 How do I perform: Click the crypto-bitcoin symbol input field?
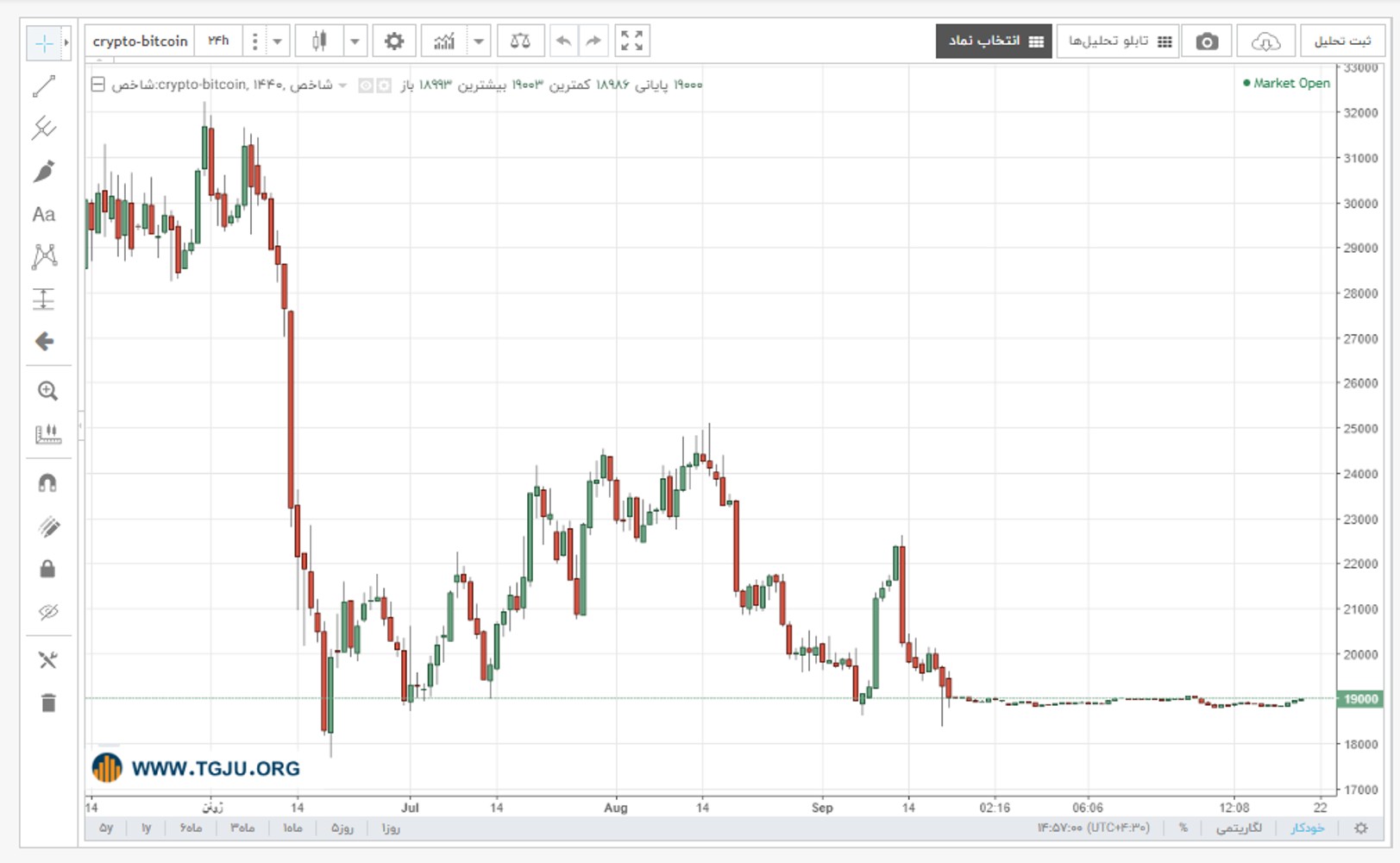pos(141,41)
